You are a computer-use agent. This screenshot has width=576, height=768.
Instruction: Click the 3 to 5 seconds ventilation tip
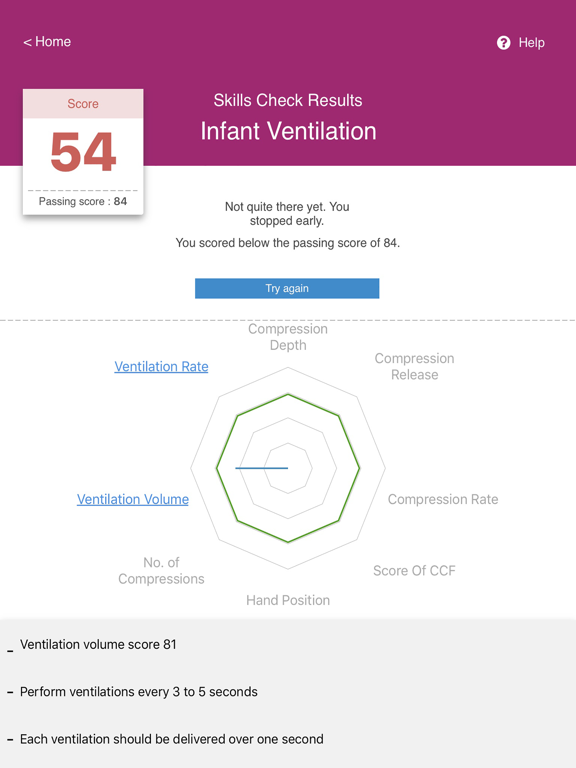point(139,692)
